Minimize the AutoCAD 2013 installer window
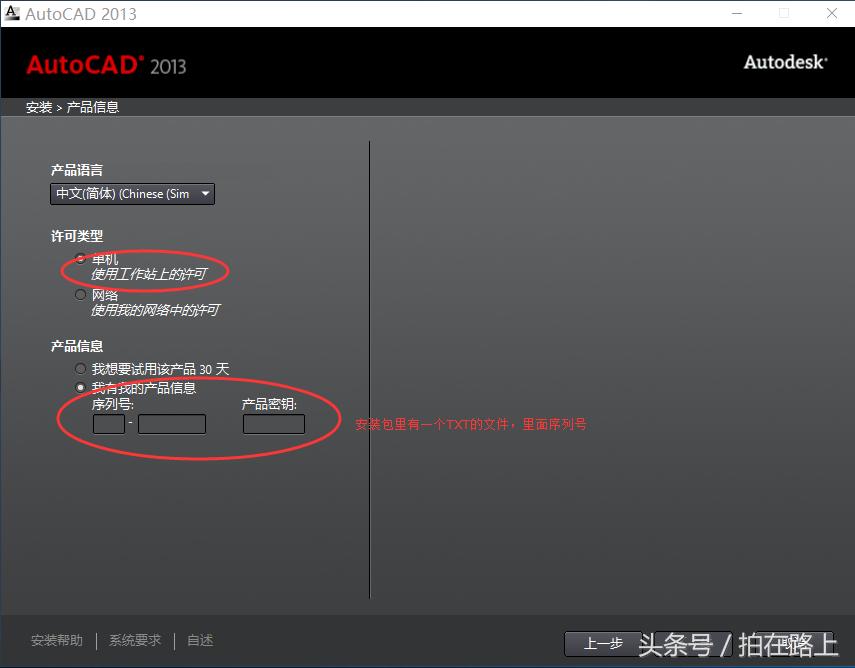Screen dimensions: 855x668 point(738,13)
